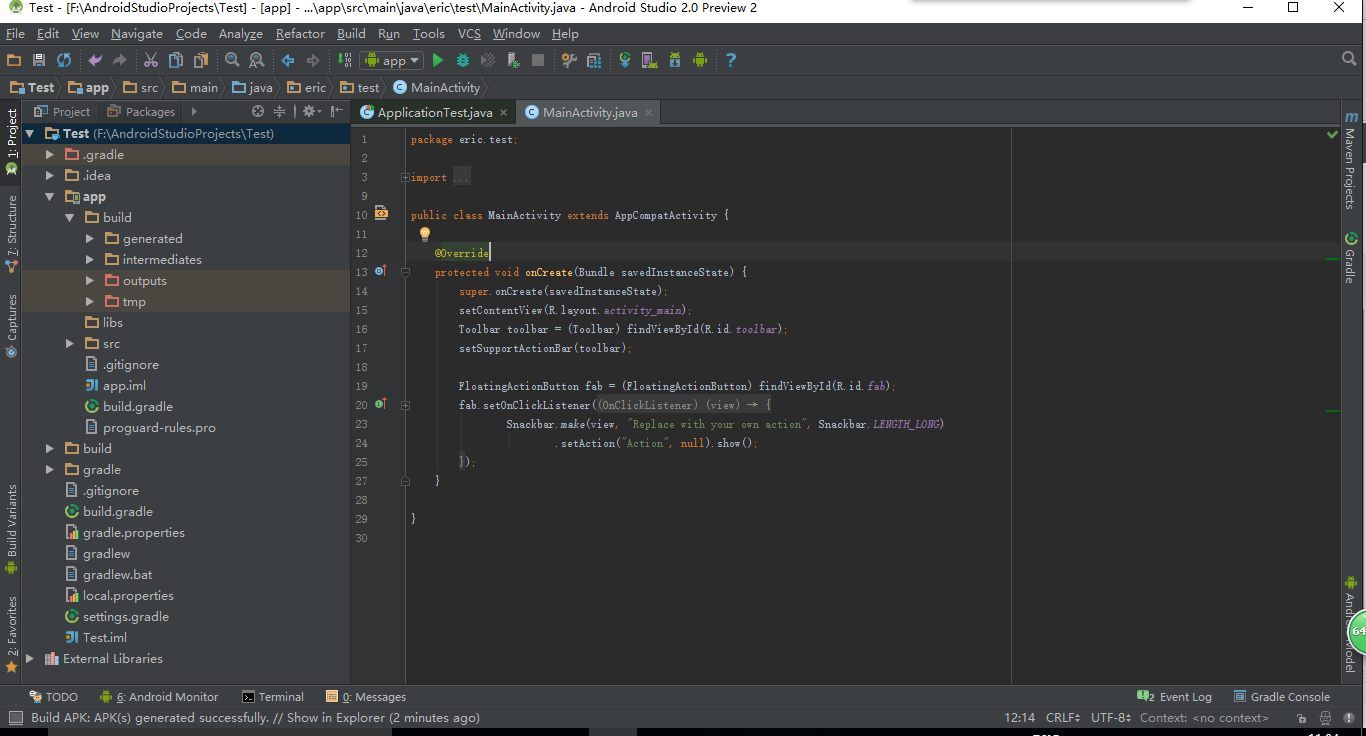
Task: Change the UTF-8 file encoding in the status bar
Action: [x=1111, y=717]
